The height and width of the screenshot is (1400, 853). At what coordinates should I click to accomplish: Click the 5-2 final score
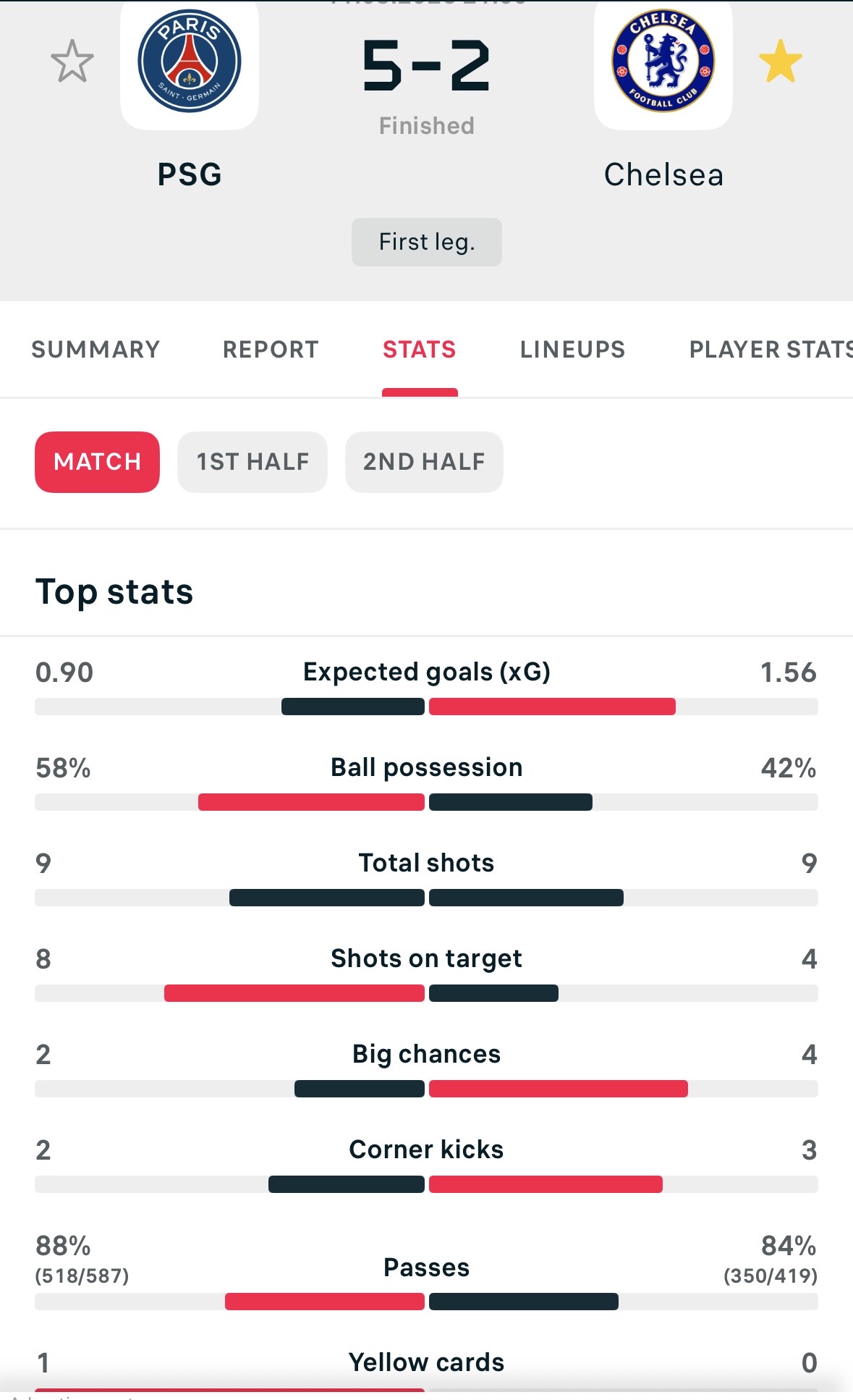click(427, 66)
